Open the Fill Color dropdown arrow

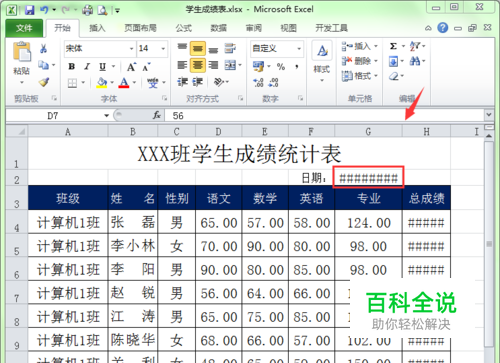click(112, 82)
